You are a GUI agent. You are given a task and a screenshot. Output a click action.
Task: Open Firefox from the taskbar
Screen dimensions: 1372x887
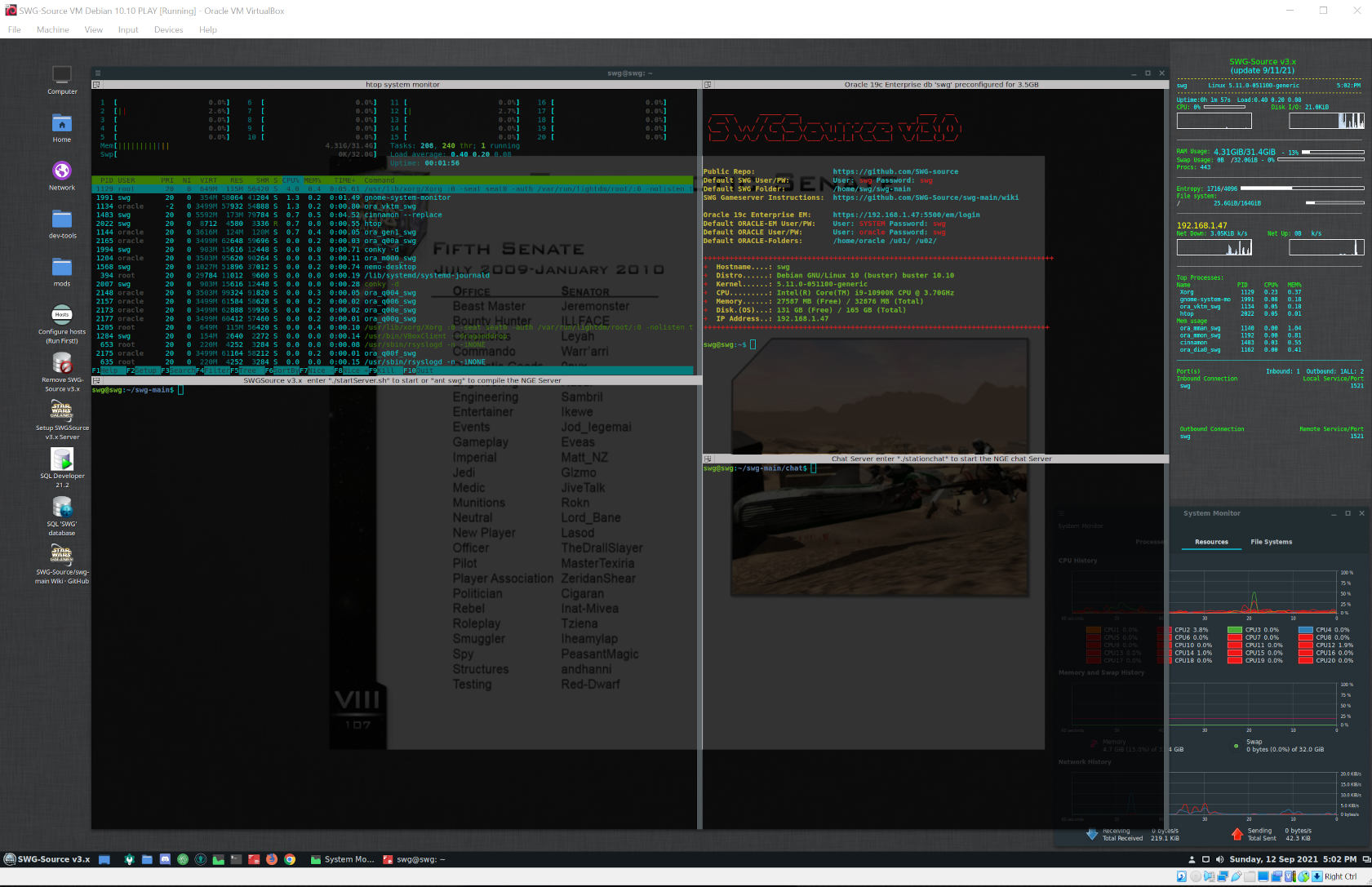tap(271, 859)
